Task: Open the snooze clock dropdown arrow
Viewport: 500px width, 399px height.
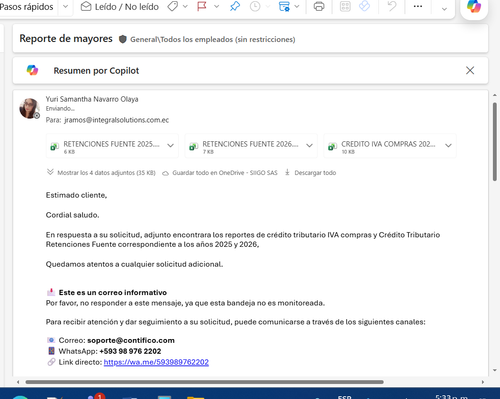Action: click(267, 7)
